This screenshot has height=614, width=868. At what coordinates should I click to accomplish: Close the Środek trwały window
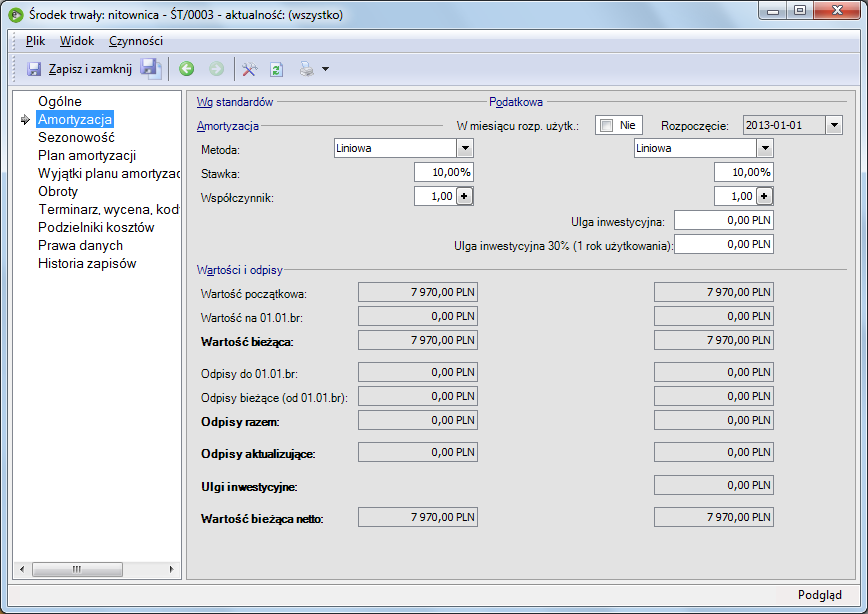(x=837, y=11)
